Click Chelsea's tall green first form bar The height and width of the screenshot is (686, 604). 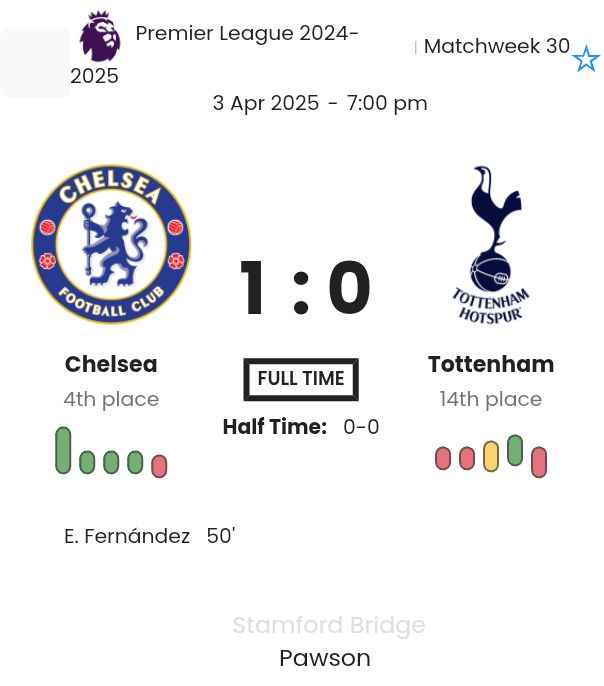[x=63, y=450]
